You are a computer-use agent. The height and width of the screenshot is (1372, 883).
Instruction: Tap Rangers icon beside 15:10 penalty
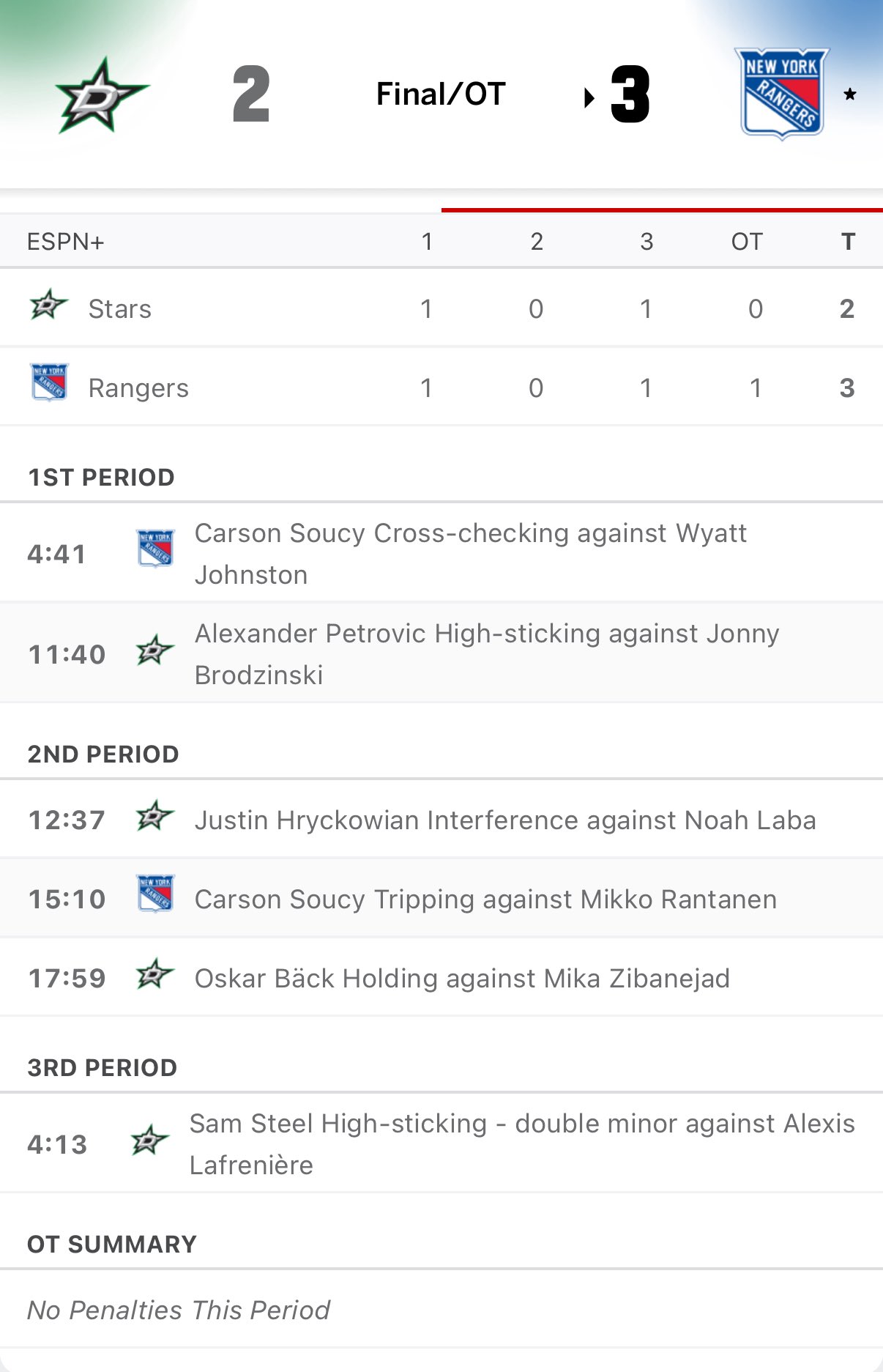(155, 894)
